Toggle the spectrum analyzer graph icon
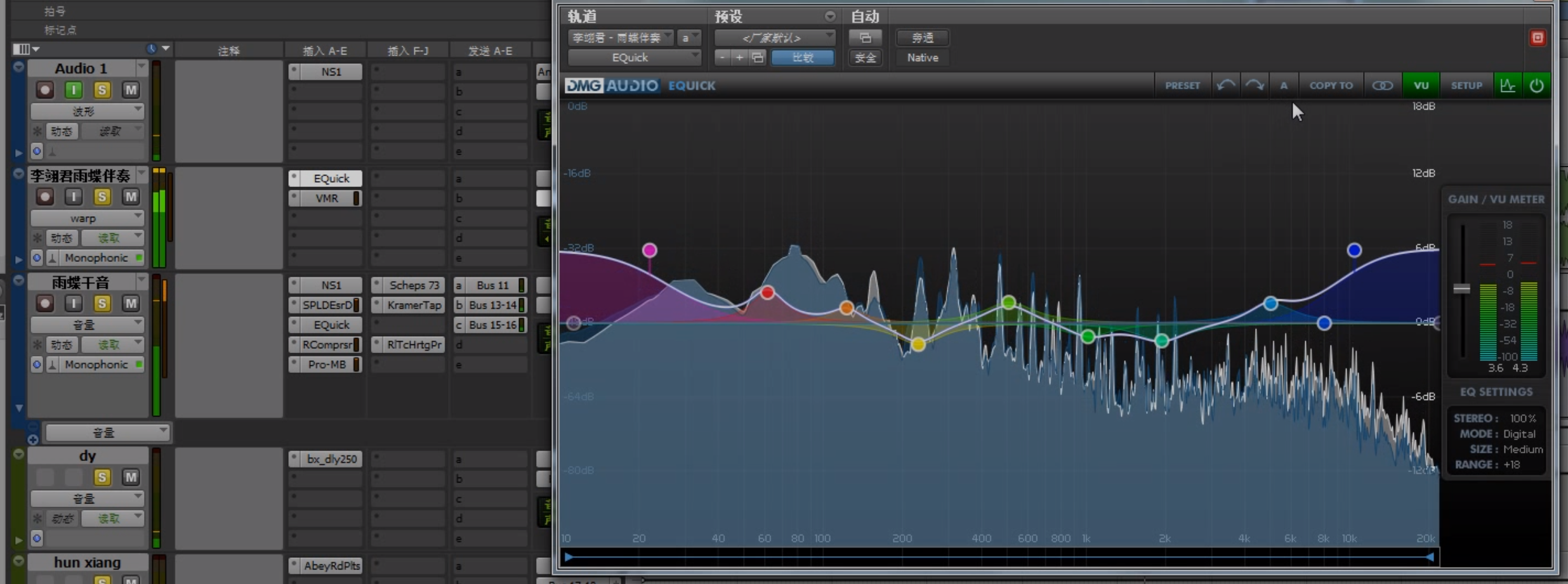Screen dimensions: 1568x584 (1508, 86)
